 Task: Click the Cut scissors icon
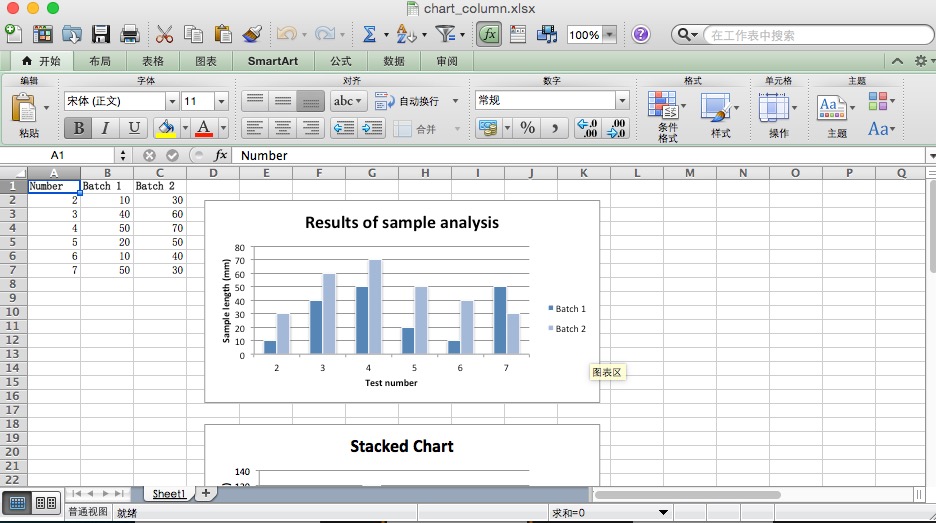(165, 35)
